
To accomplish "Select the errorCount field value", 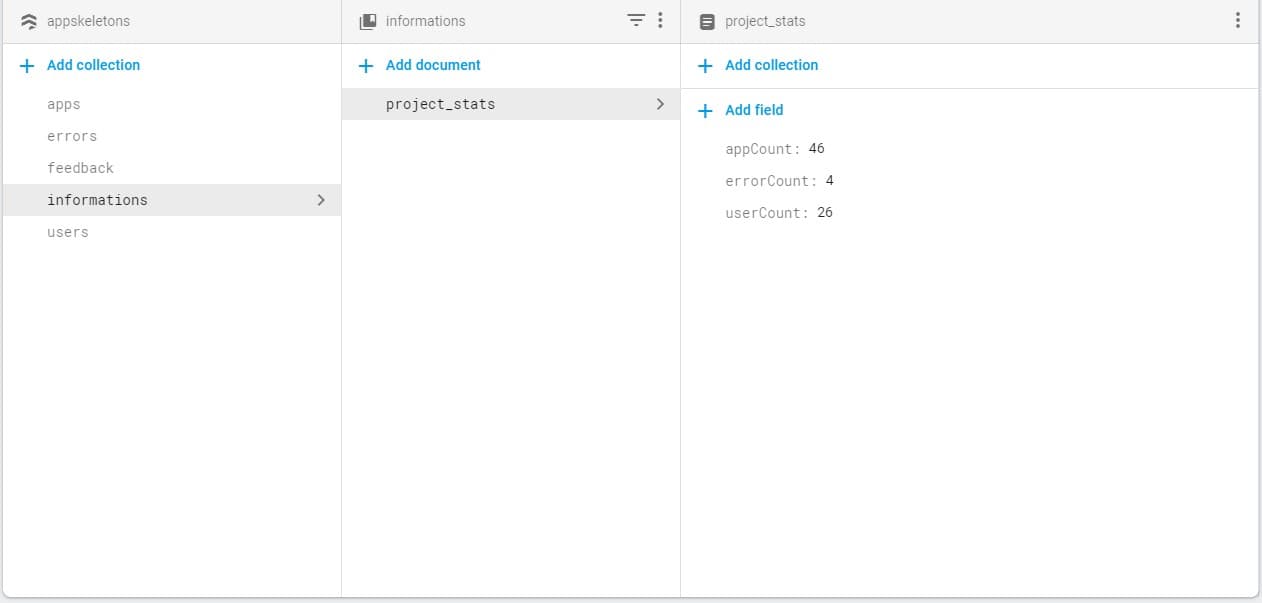I will tap(829, 180).
